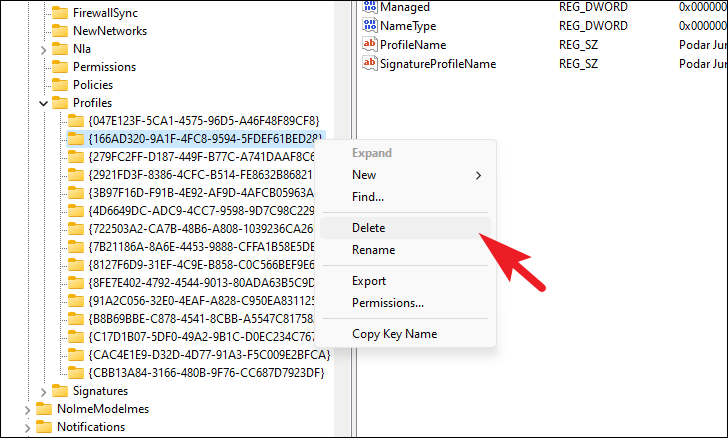Click the NewNetworks folder icon
Image resolution: width=728 pixels, height=438 pixels.
pyautogui.click(x=60, y=31)
